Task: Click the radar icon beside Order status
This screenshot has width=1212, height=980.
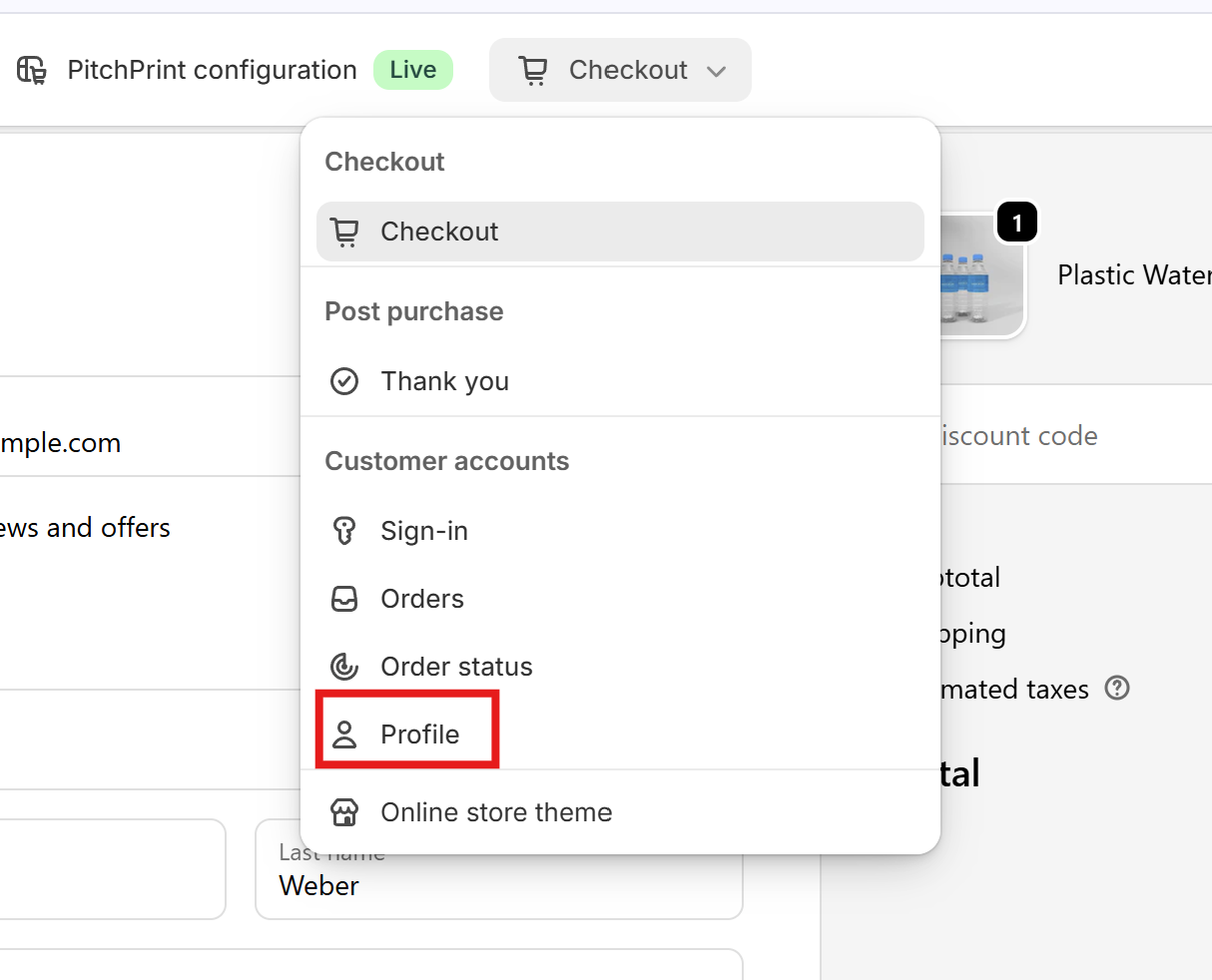Action: pos(344,667)
